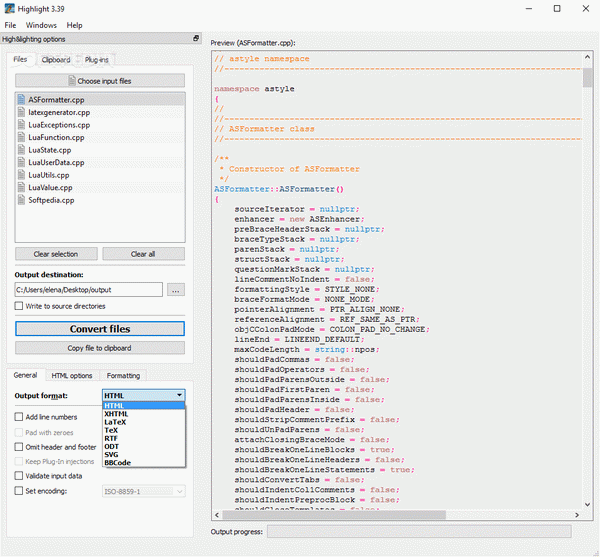
Task: Choose SVG output format
Action: (144, 454)
